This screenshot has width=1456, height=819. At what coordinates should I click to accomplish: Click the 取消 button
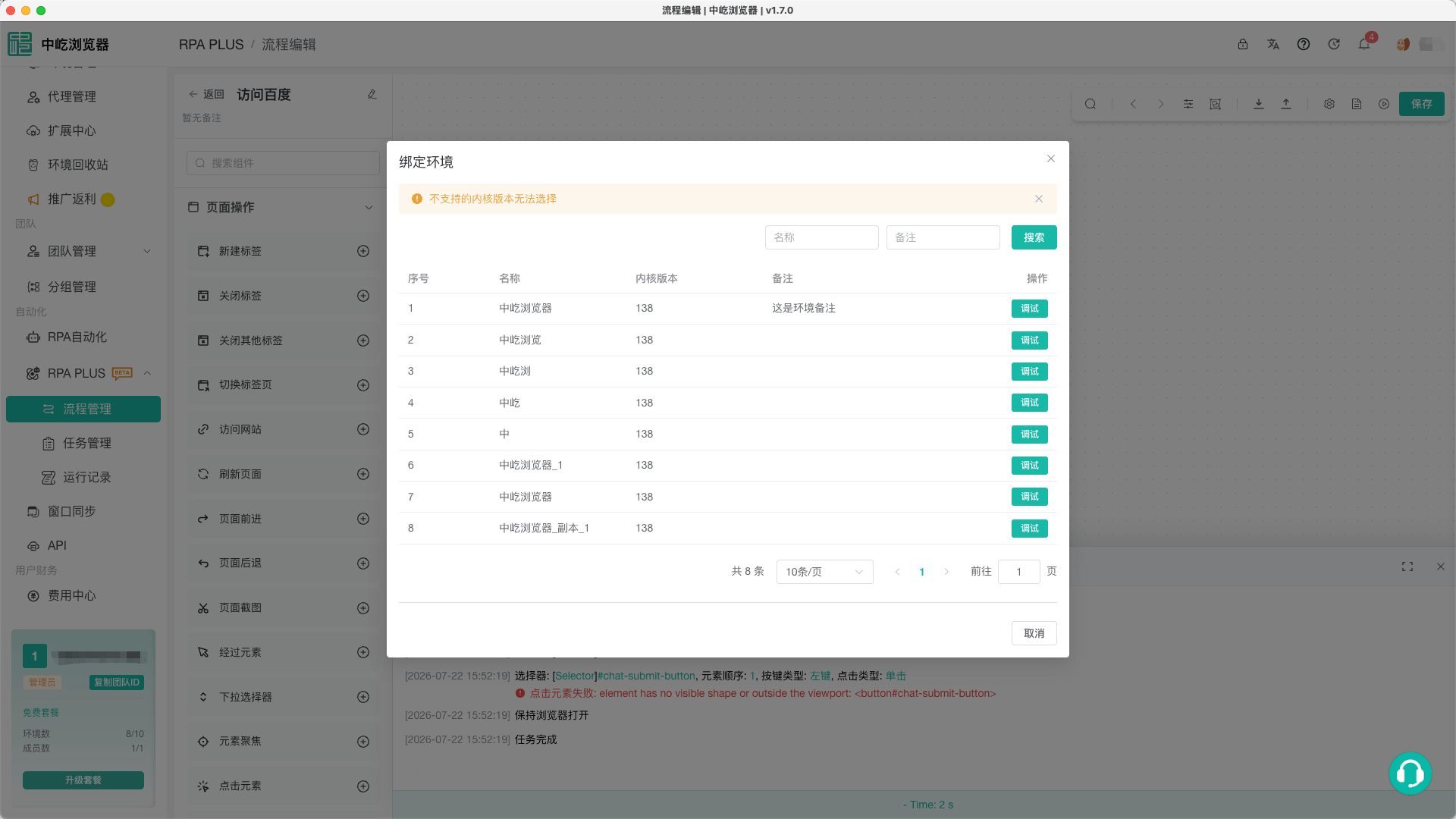tap(1034, 633)
